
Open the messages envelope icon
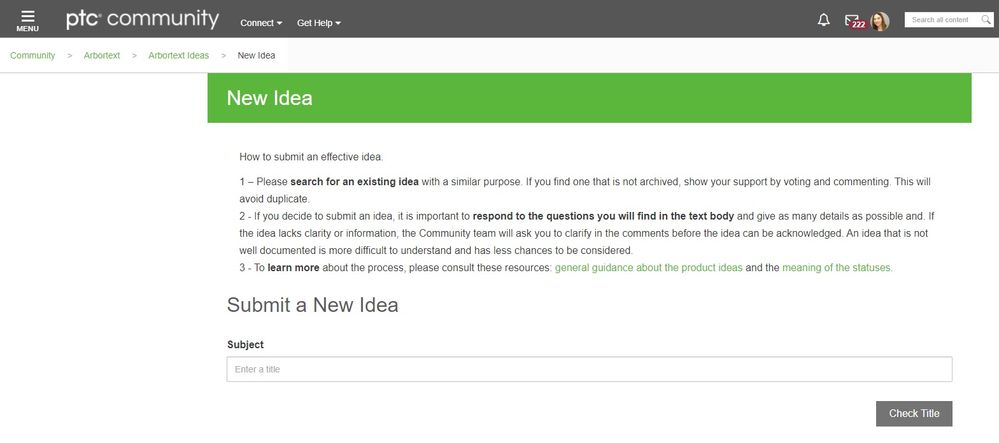851,19
